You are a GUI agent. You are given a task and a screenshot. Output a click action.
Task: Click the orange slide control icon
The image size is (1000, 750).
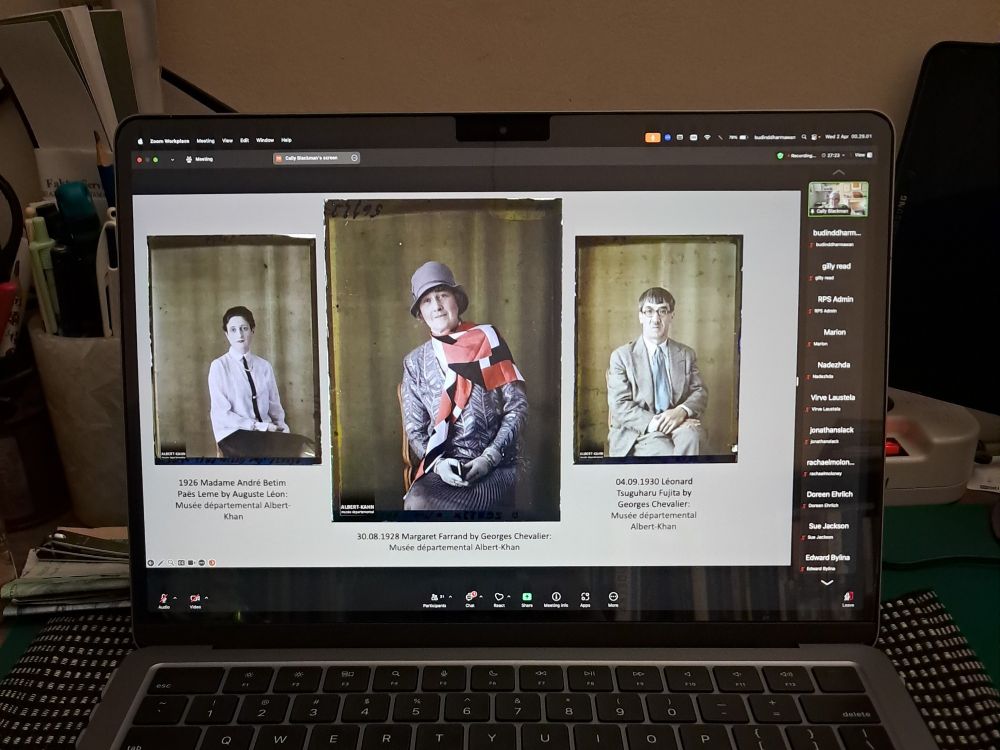[212, 562]
